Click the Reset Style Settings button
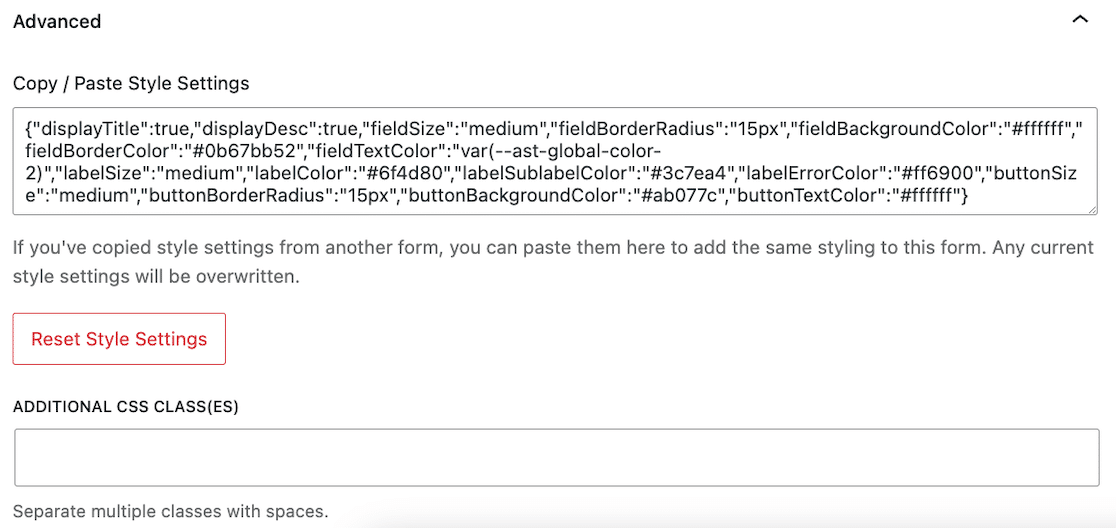1116x528 pixels. pyautogui.click(x=120, y=339)
